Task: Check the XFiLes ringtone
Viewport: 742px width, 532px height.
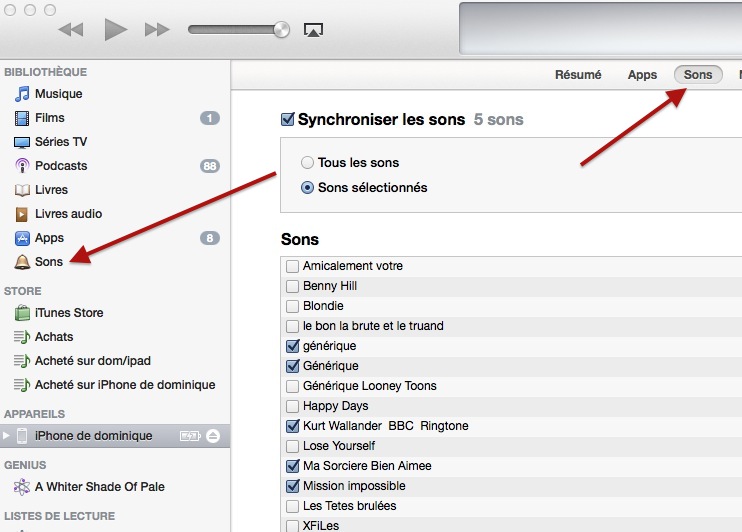Action: pos(292,525)
